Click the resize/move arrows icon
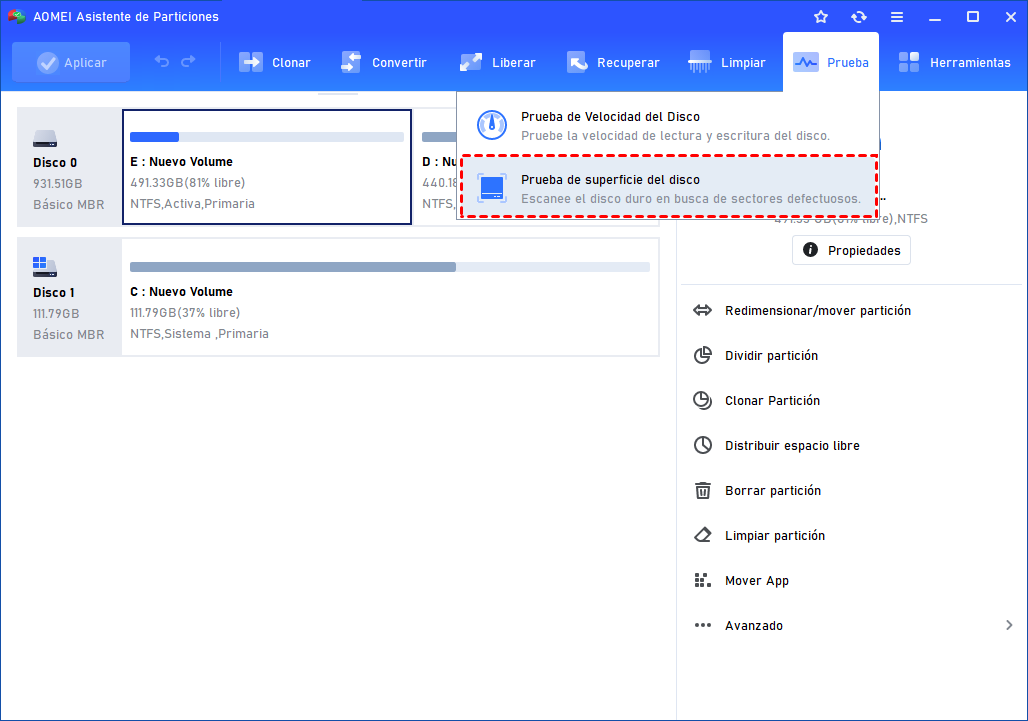The image size is (1028, 721). (x=703, y=311)
